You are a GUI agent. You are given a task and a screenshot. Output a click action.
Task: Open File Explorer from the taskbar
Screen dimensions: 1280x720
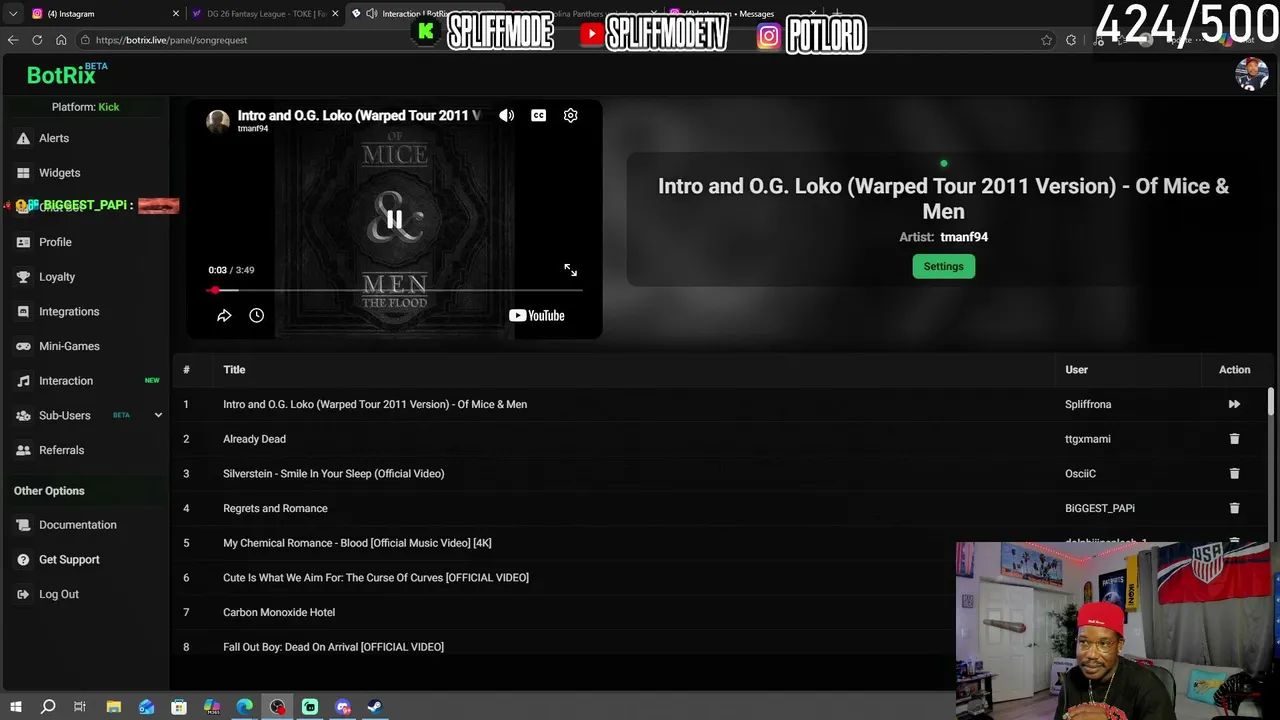pyautogui.click(x=114, y=707)
